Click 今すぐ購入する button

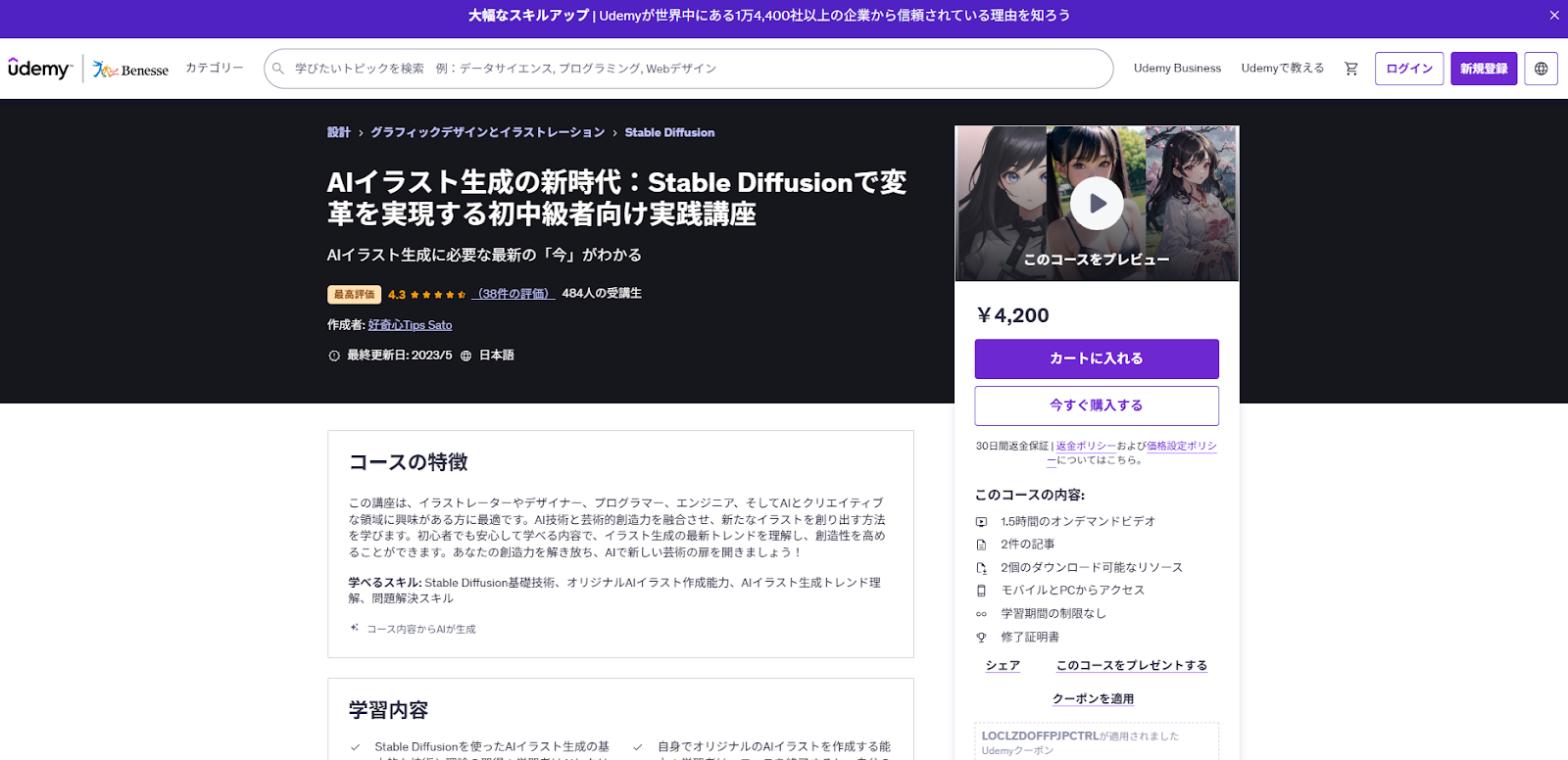click(x=1097, y=405)
